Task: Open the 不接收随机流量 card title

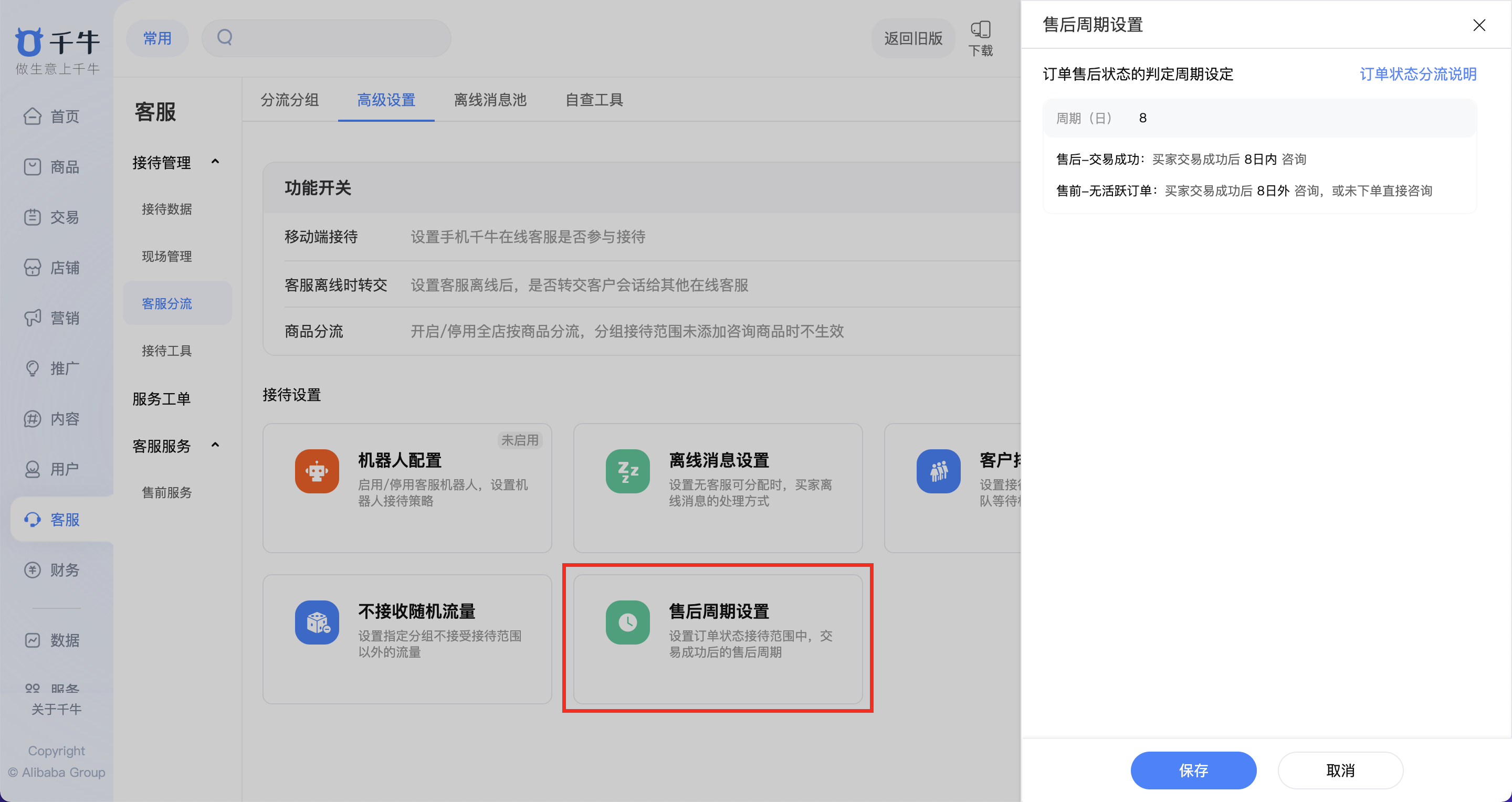Action: tap(417, 611)
